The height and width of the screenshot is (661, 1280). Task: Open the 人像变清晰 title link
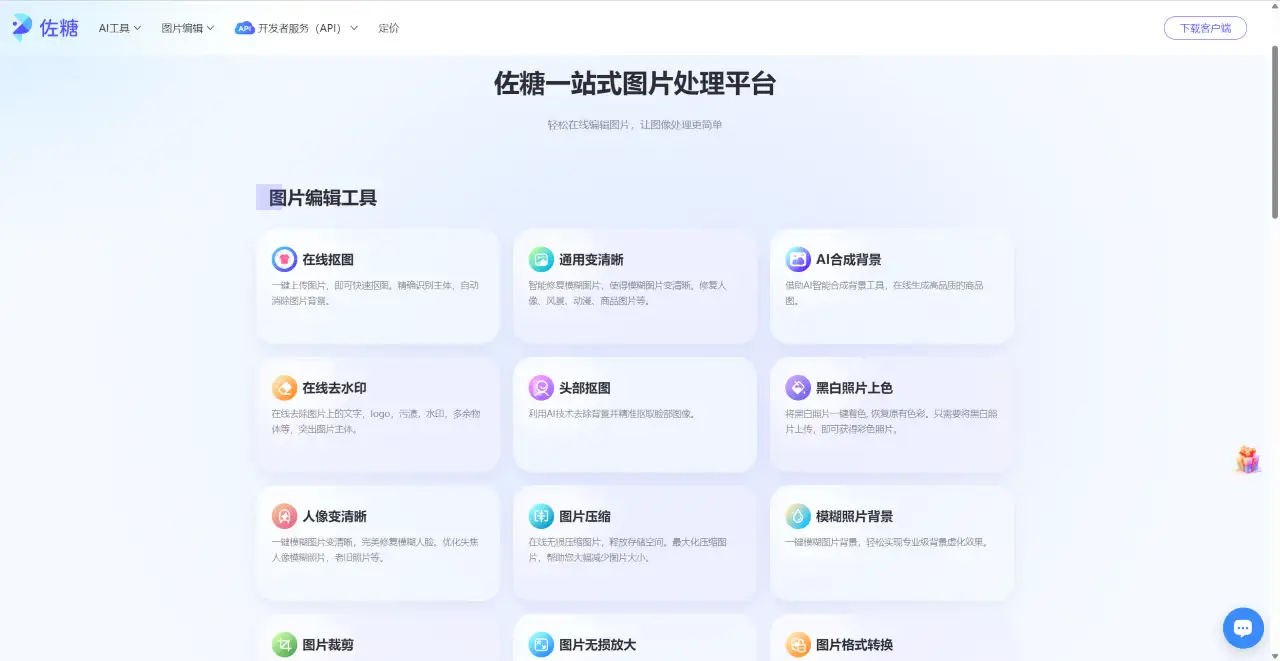point(335,516)
